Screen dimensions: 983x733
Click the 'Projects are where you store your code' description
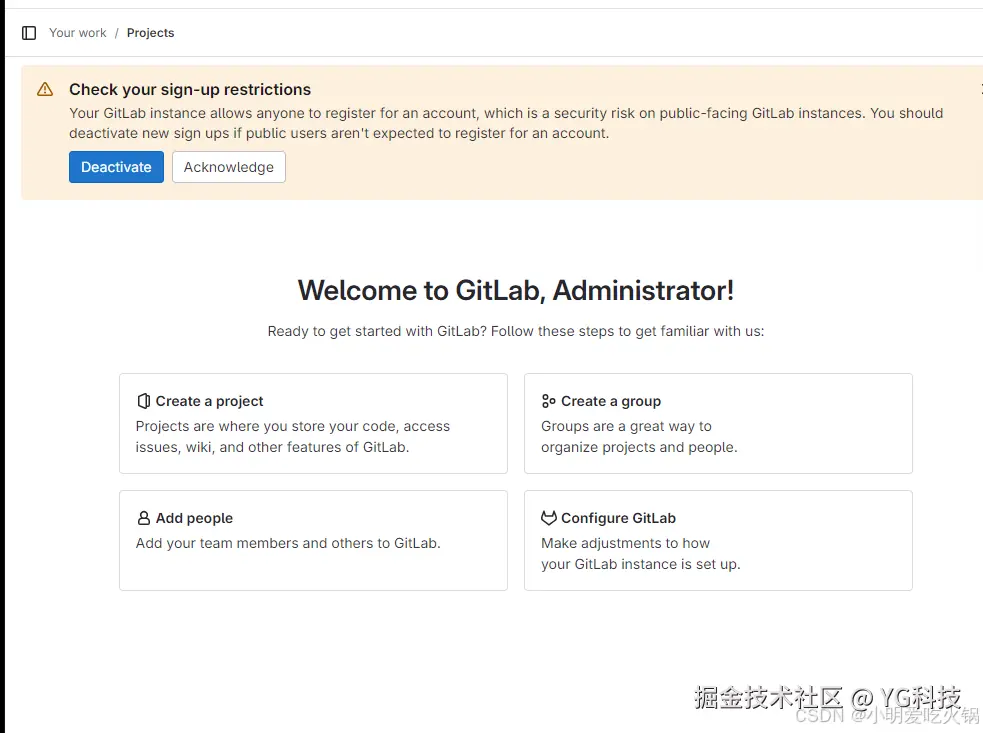coord(293,436)
